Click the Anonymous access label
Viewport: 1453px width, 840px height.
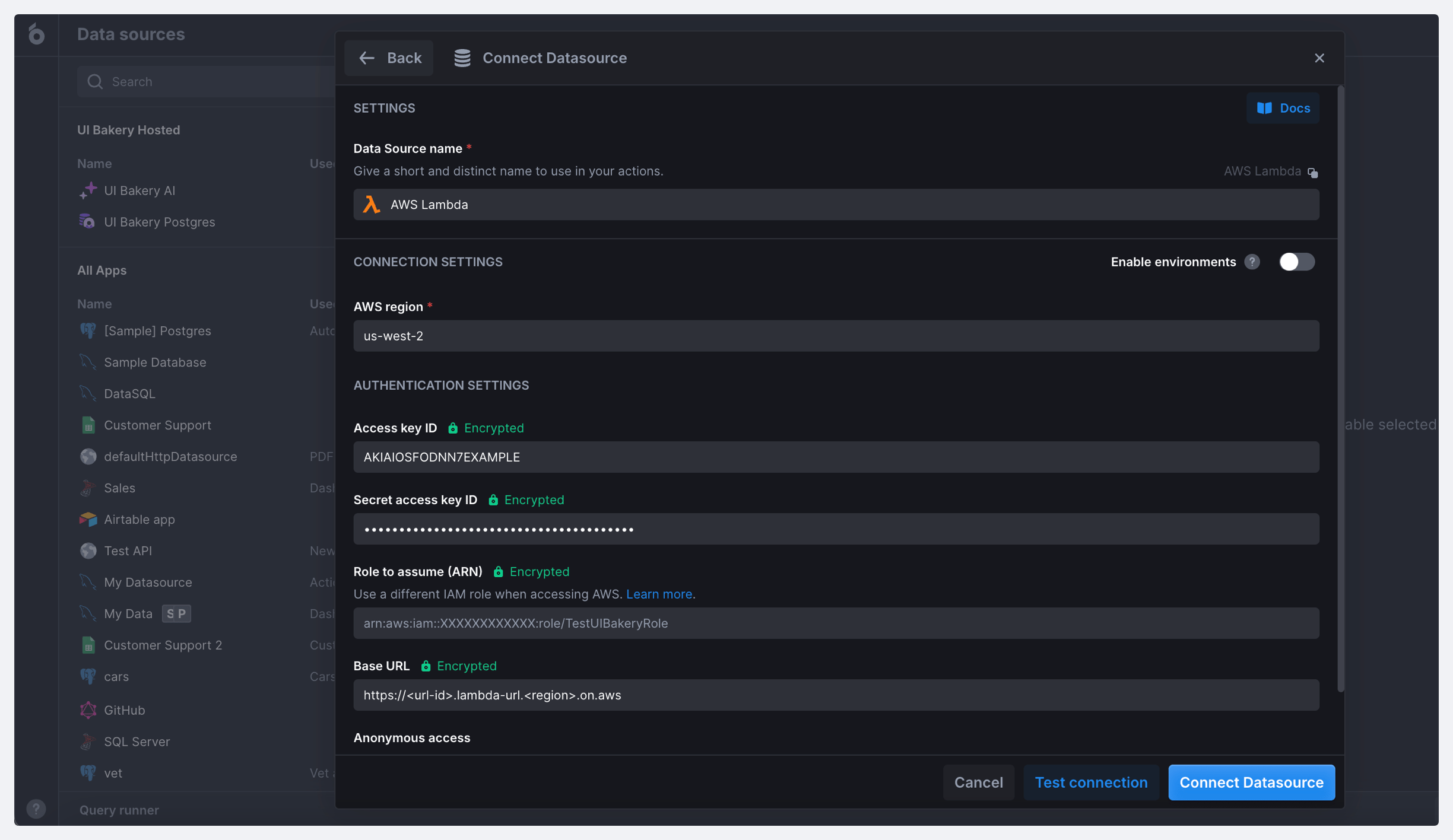412,738
